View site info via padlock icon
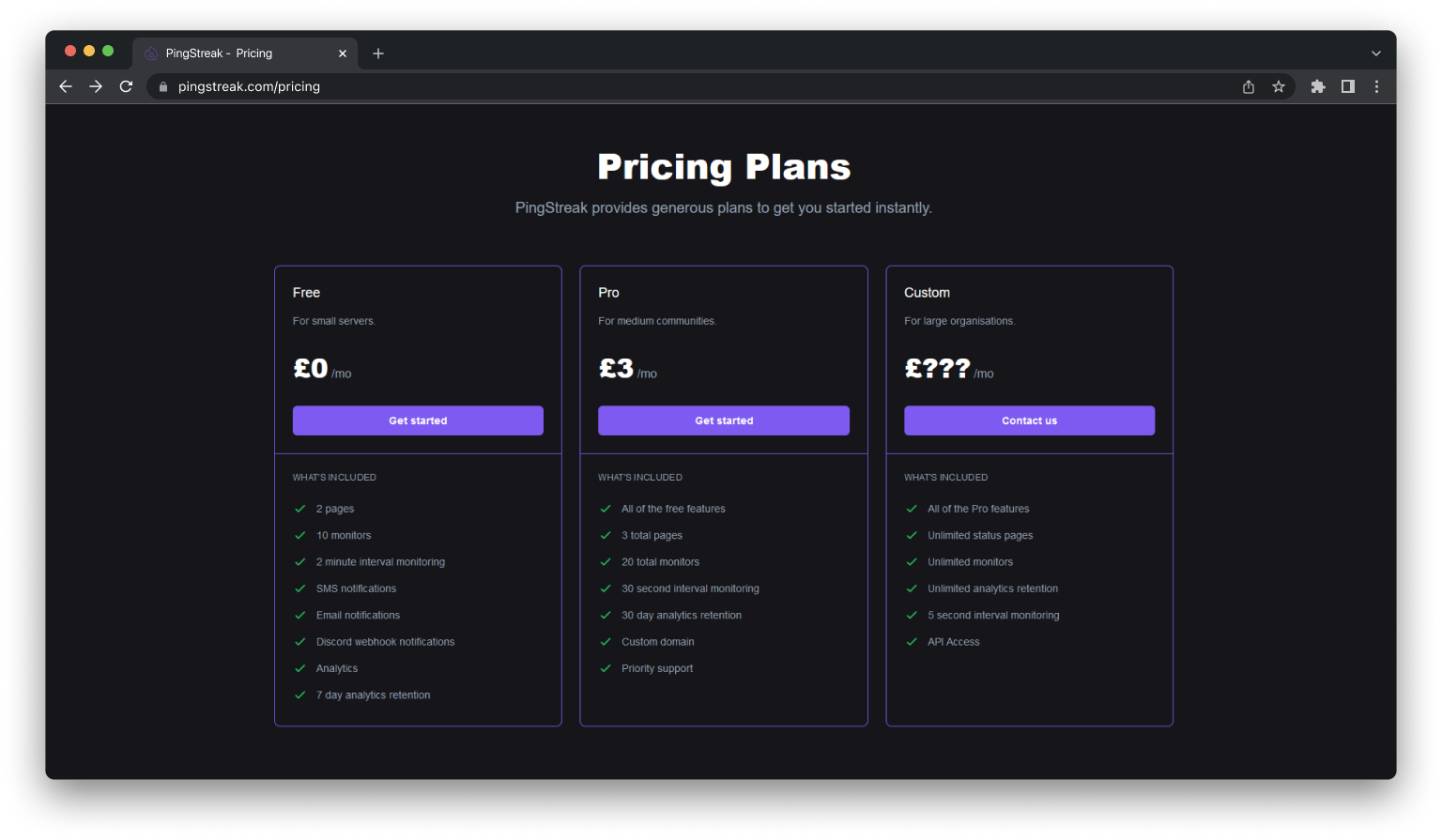1442x840 pixels. (x=163, y=86)
